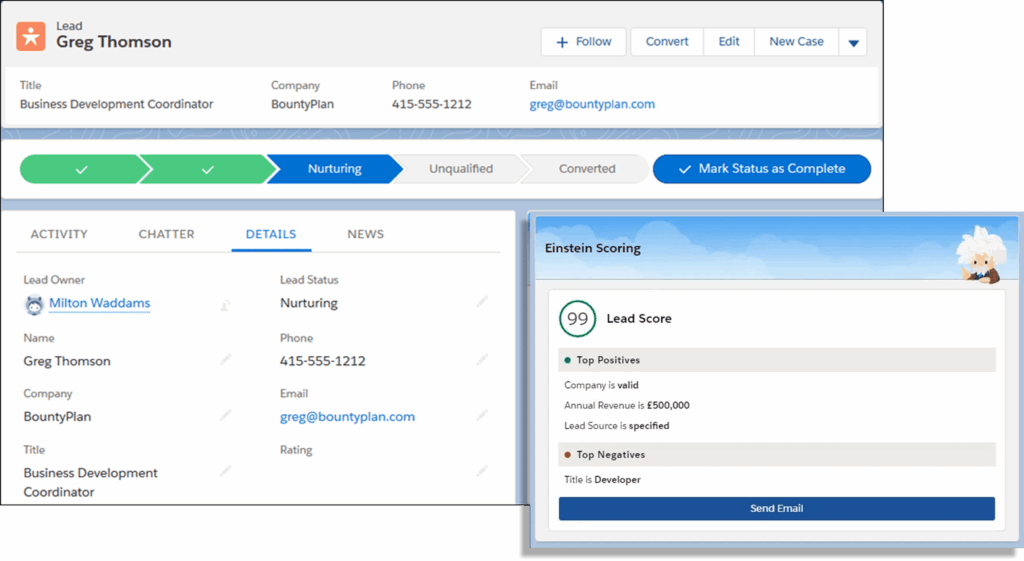Switch to the Activity tab

tap(59, 234)
